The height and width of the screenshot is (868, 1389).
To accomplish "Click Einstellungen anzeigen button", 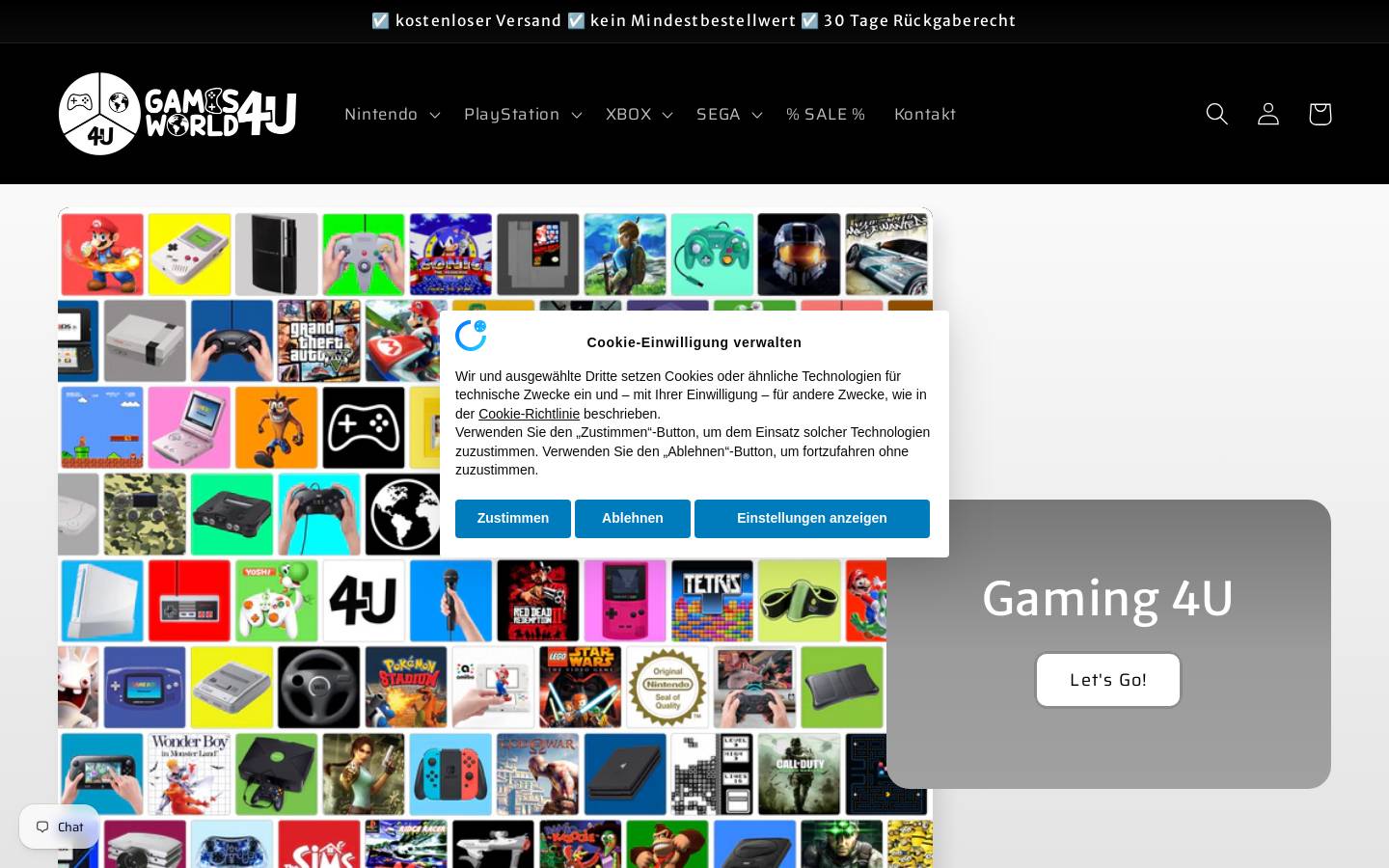I will pos(812,519).
